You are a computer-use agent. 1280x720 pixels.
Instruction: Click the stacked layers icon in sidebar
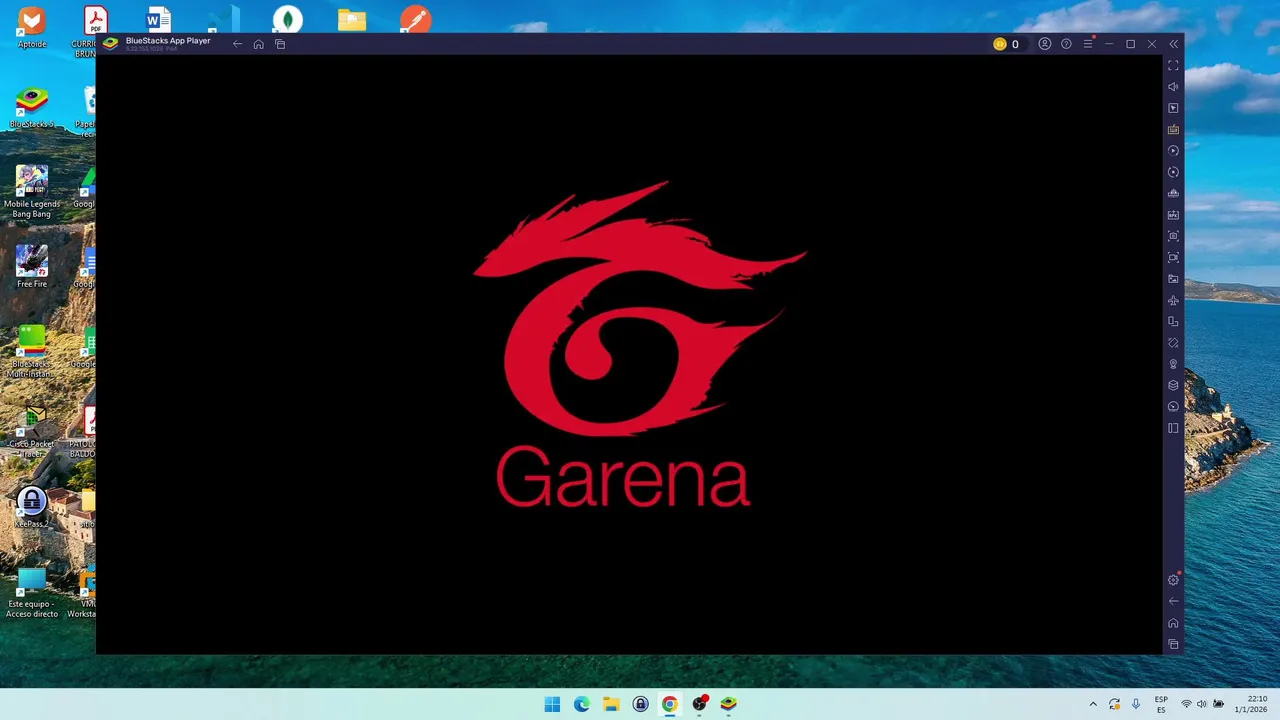[1173, 385]
